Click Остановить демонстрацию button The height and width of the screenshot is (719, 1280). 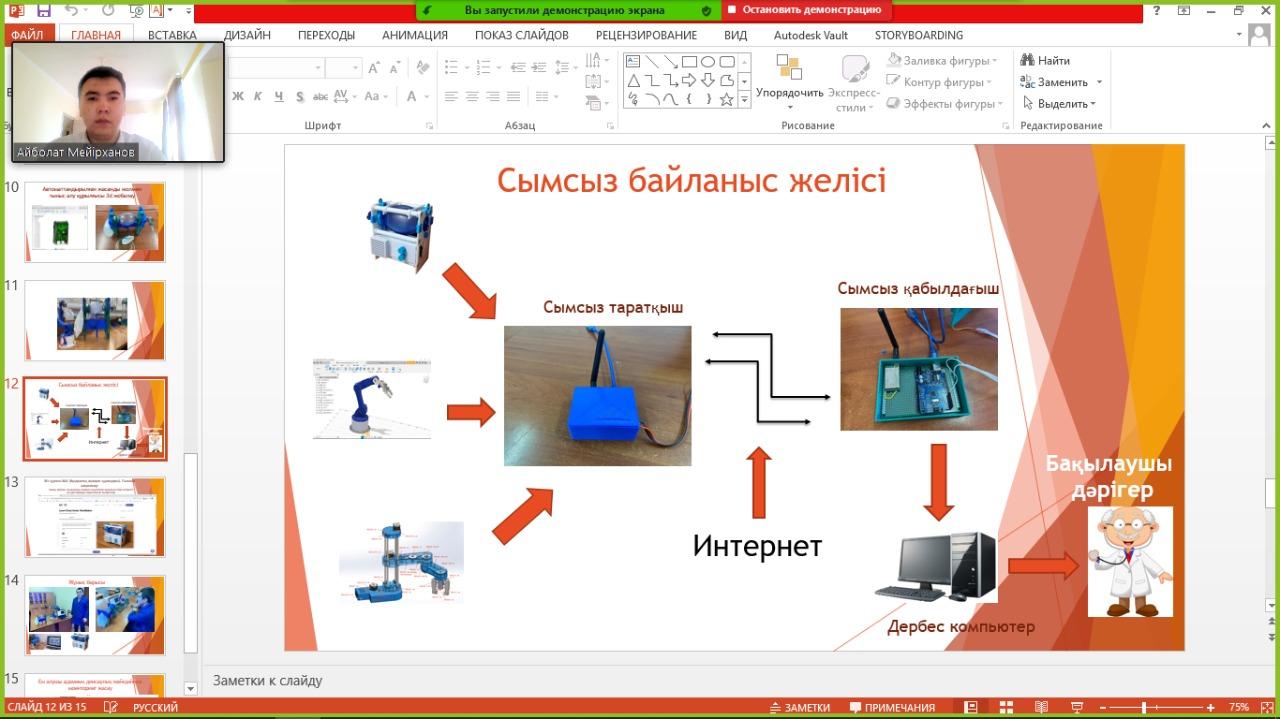coord(805,10)
